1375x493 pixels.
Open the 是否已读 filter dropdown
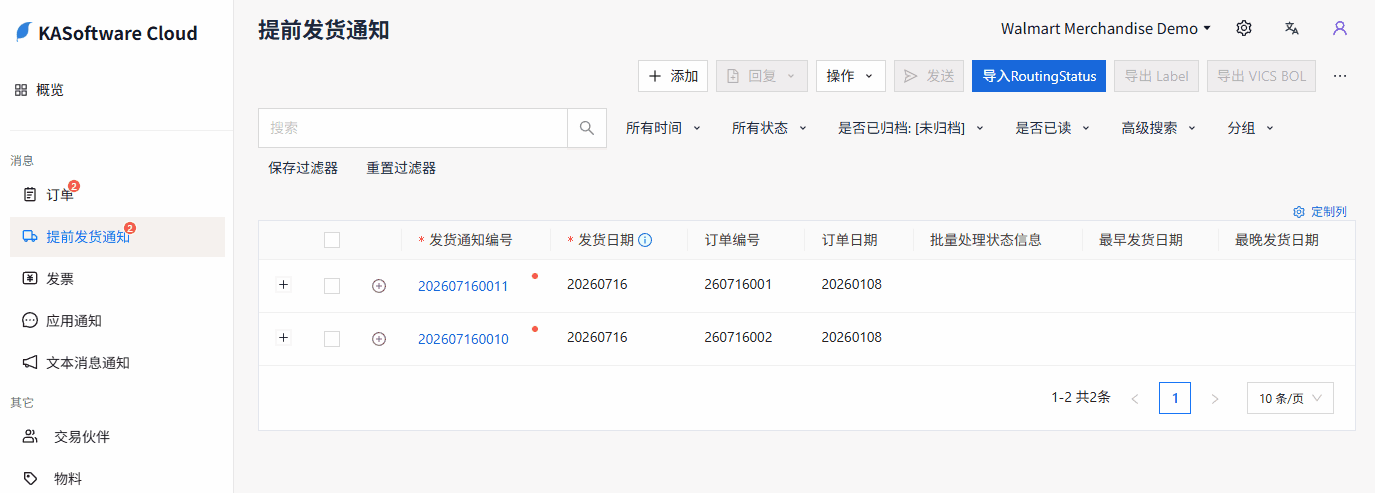pos(1052,128)
